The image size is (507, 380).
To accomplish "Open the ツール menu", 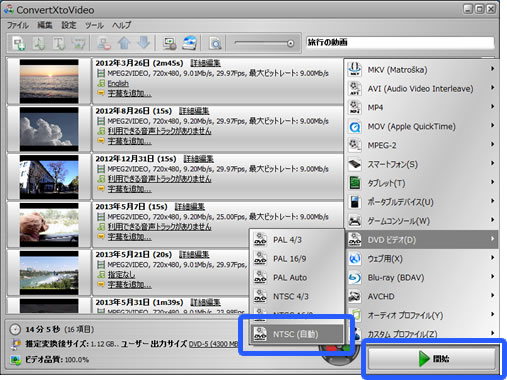I will (x=94, y=25).
